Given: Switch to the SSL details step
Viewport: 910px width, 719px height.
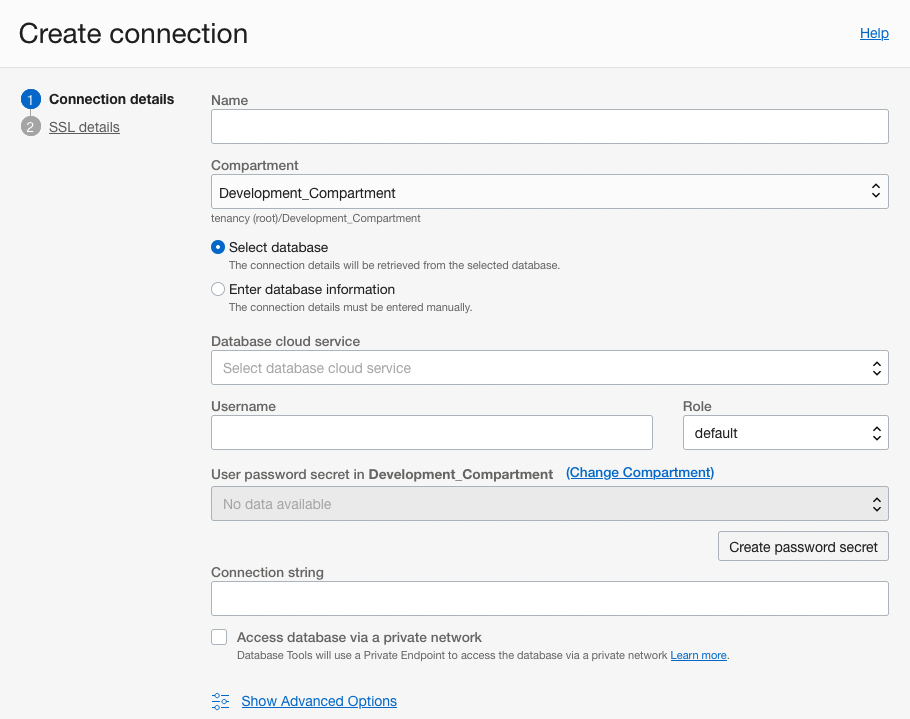Looking at the screenshot, I should pyautogui.click(x=84, y=127).
